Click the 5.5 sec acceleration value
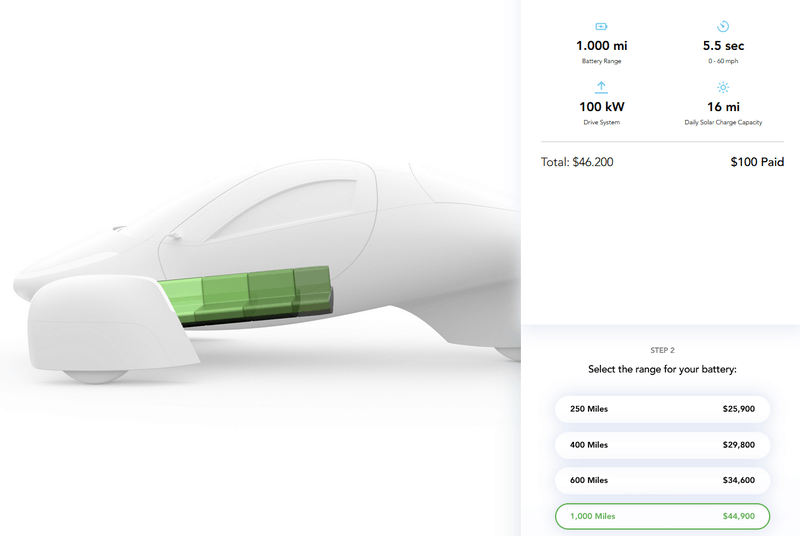Screen dimensions: 800x536 tap(723, 46)
